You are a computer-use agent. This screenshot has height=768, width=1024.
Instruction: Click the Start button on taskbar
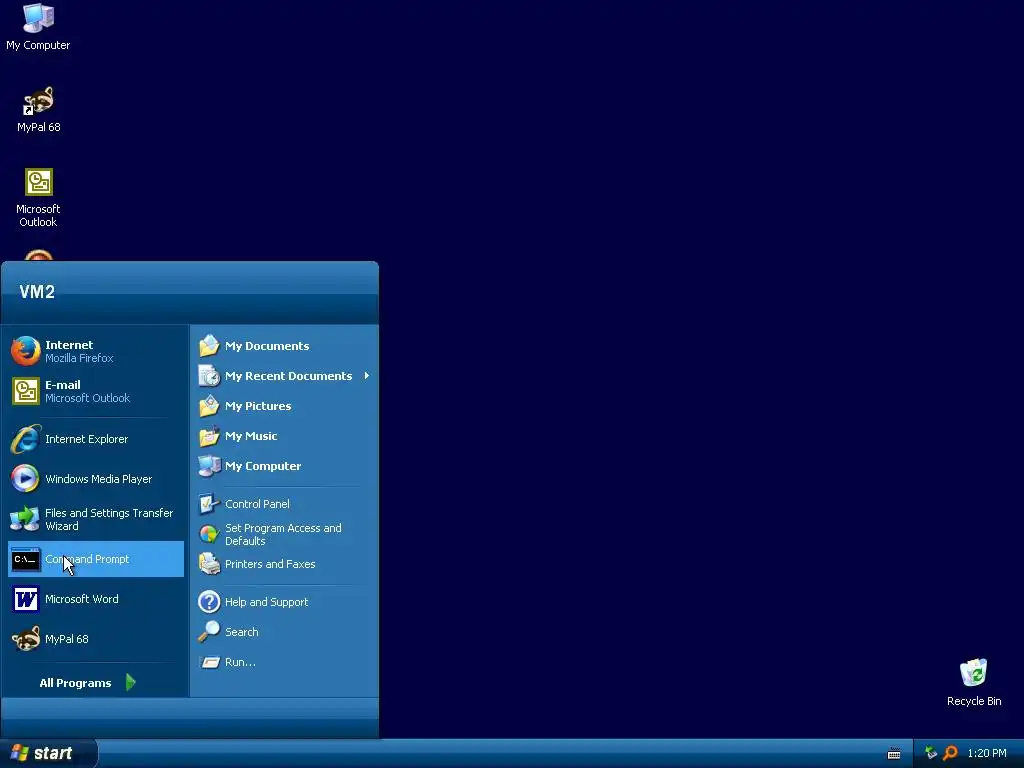[x=48, y=753]
